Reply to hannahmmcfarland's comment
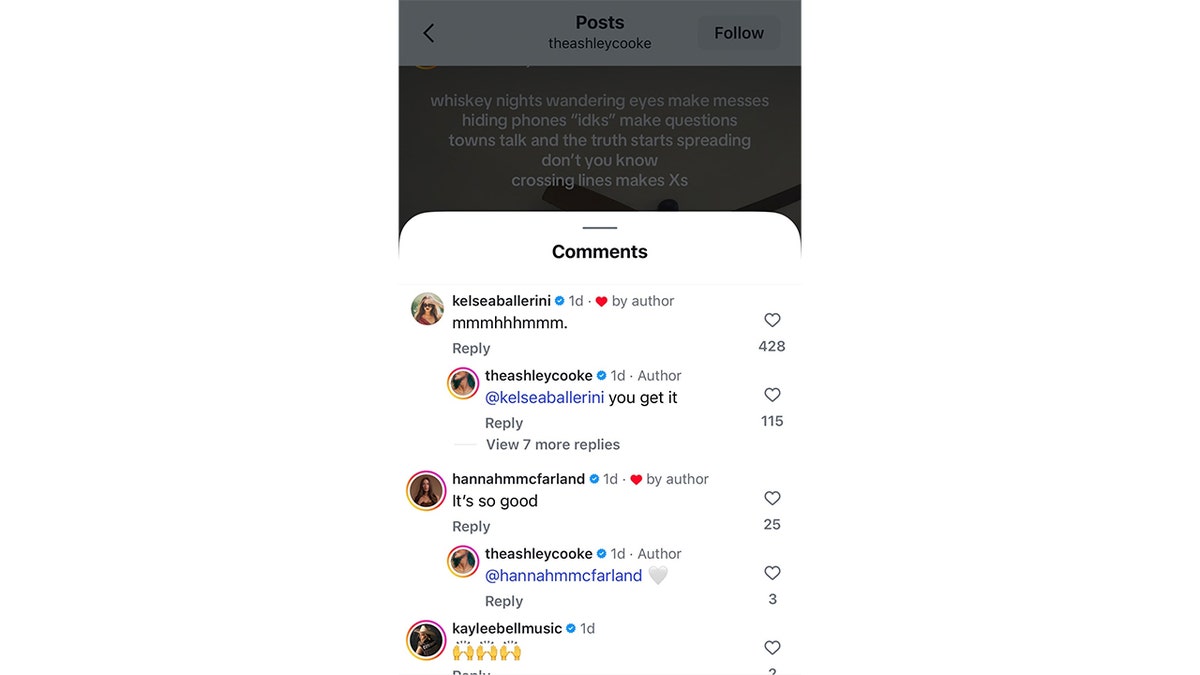 tap(471, 525)
